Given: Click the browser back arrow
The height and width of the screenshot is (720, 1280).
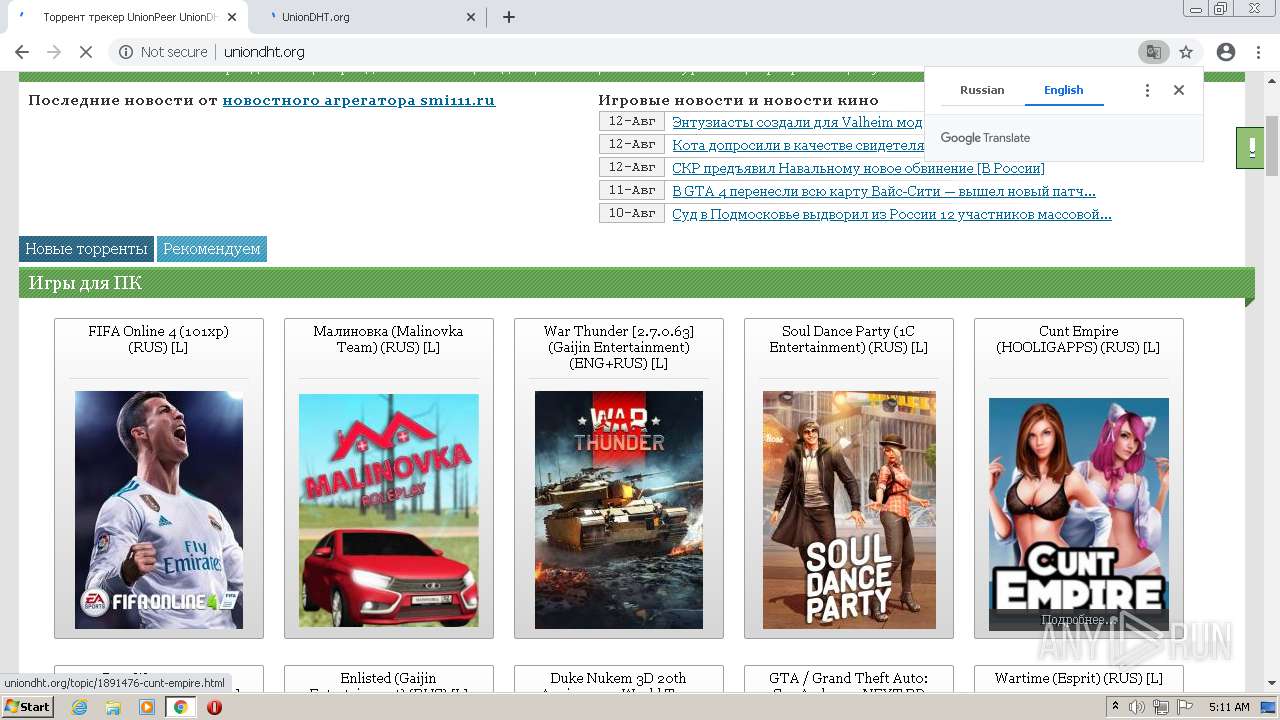Looking at the screenshot, I should pos(22,52).
